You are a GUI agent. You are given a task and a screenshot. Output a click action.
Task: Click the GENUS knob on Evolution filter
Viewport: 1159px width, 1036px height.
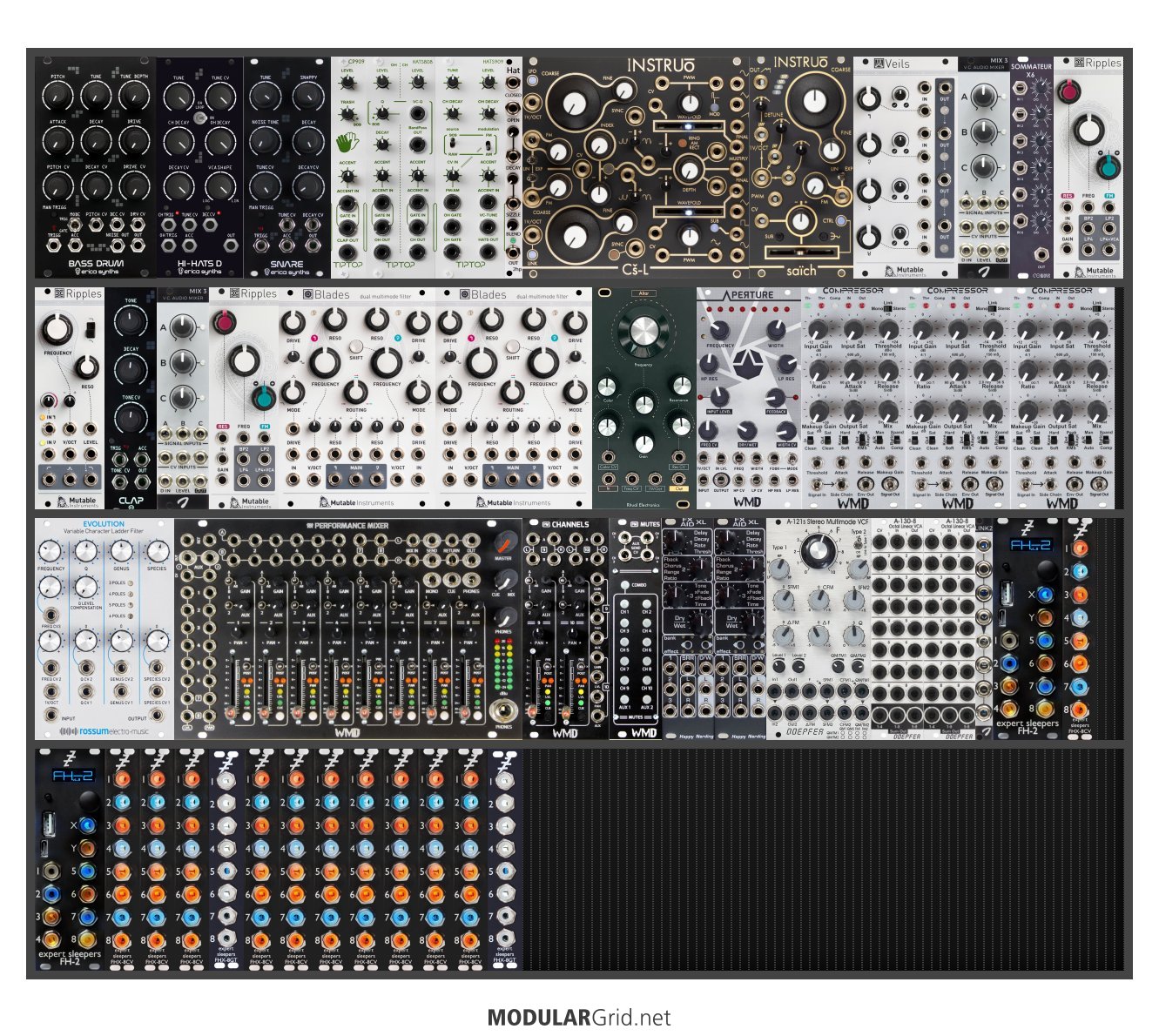pyautogui.click(x=121, y=552)
